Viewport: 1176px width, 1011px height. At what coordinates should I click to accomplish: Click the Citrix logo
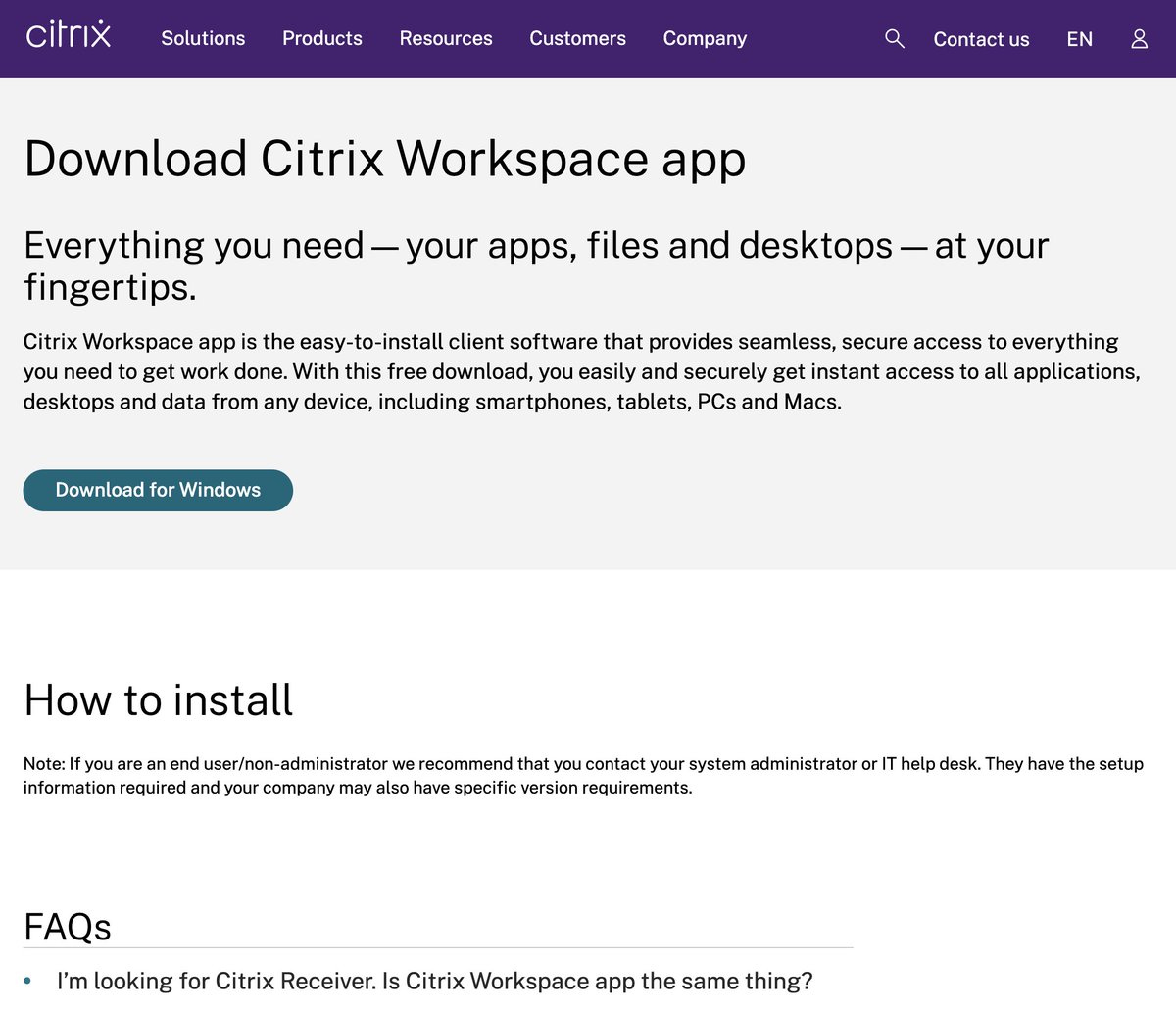[x=69, y=34]
